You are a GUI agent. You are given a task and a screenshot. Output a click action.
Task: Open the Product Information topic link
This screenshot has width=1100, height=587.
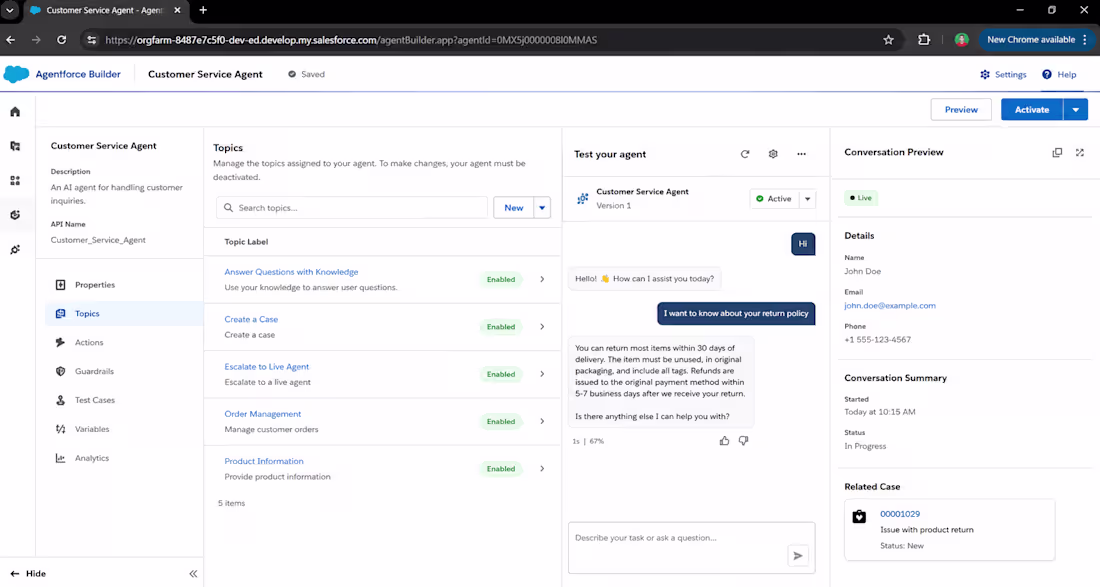tap(264, 461)
